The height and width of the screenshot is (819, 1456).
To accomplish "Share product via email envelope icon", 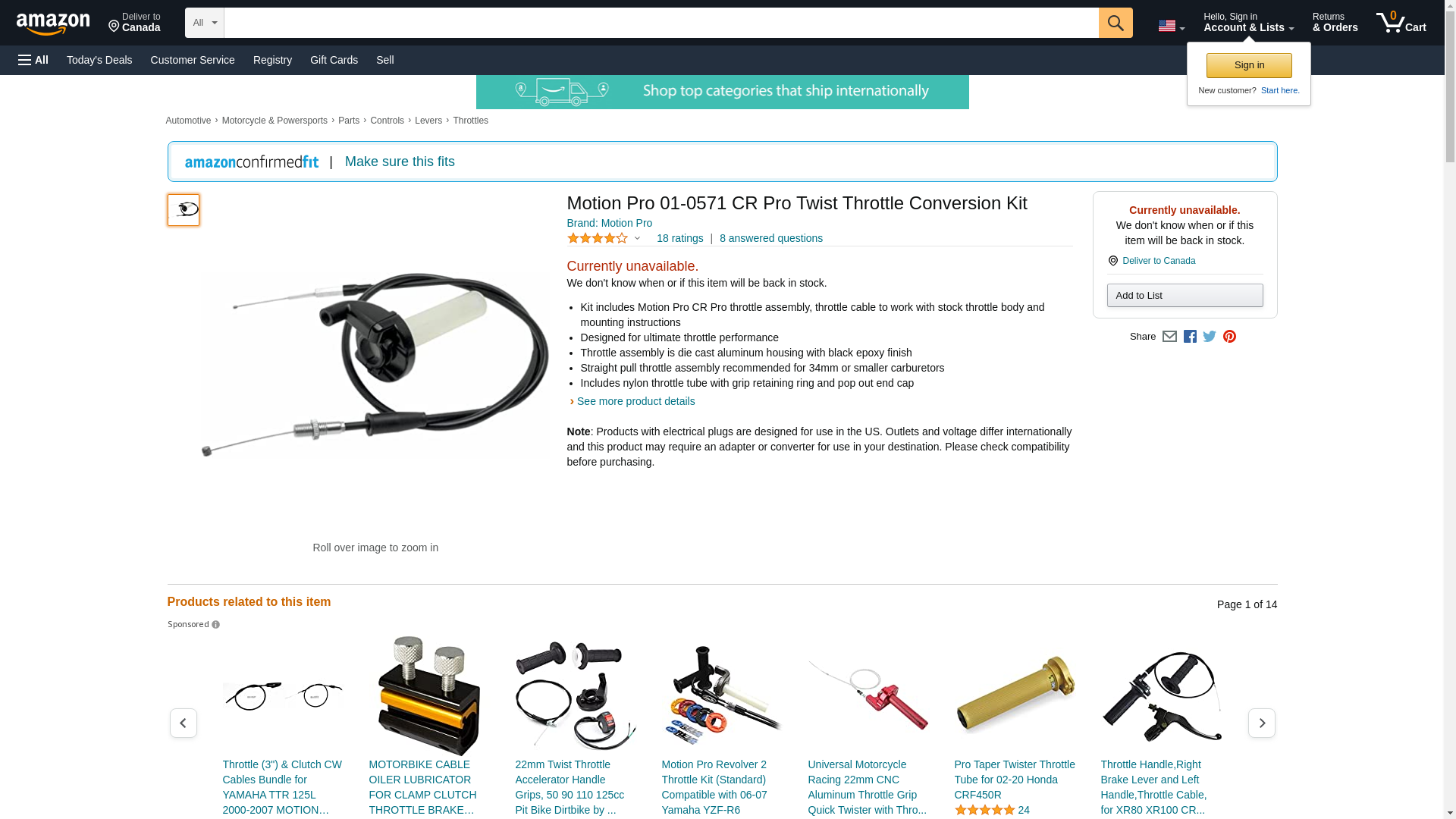I will pyautogui.click(x=1169, y=337).
